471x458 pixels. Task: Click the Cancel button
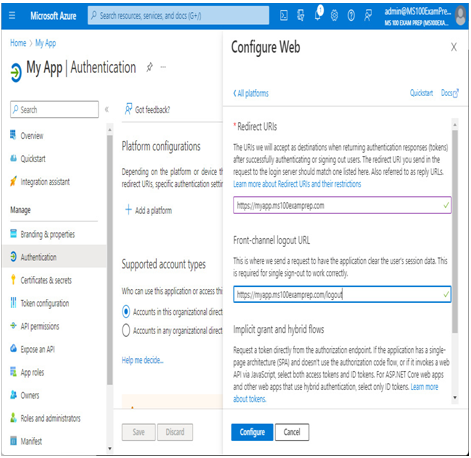click(x=292, y=432)
